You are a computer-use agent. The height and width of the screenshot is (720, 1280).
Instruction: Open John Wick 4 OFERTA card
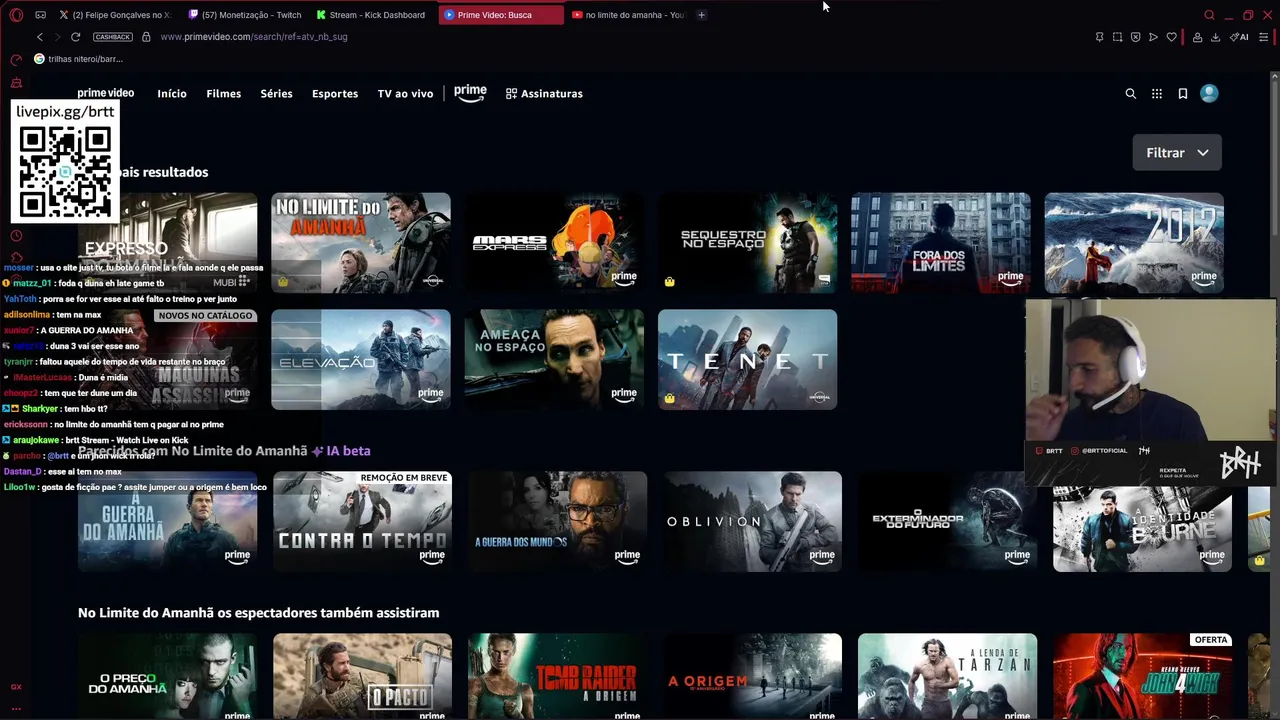[x=1142, y=677]
